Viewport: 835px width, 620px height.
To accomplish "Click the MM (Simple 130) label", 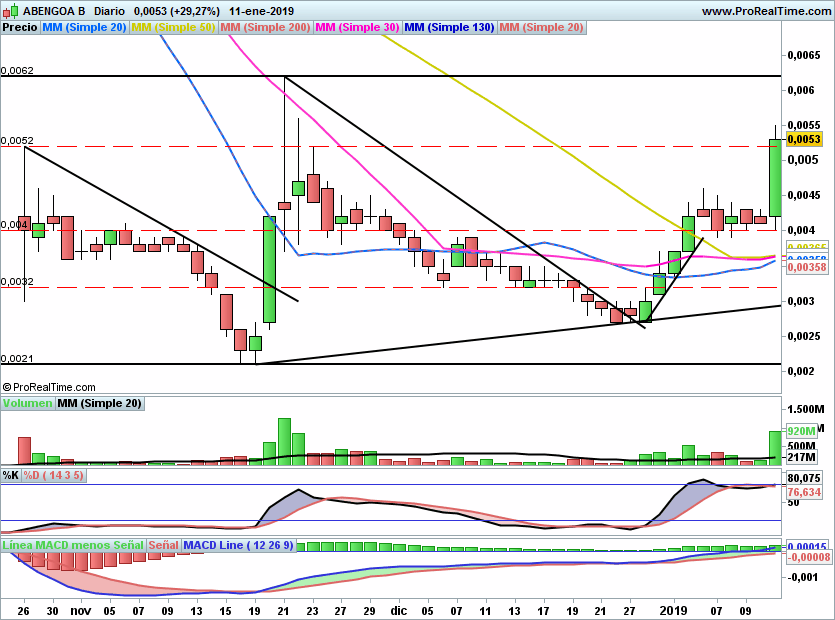I will [x=449, y=27].
